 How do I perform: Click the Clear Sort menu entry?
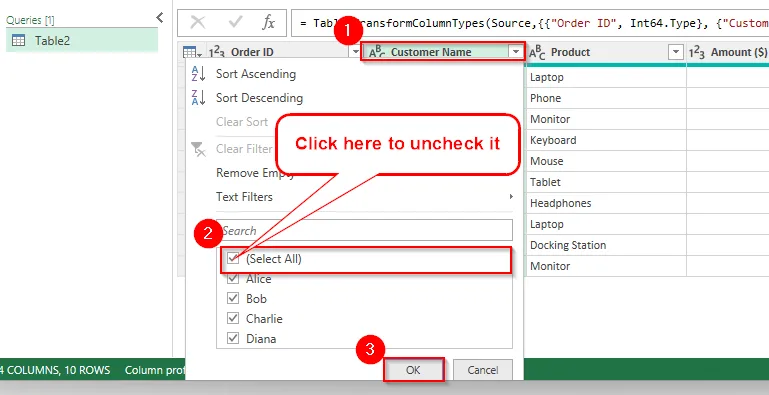coord(242,122)
